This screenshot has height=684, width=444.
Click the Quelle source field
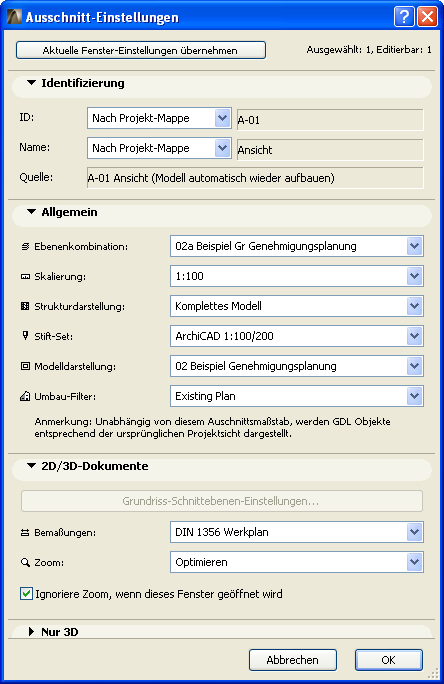tap(255, 178)
